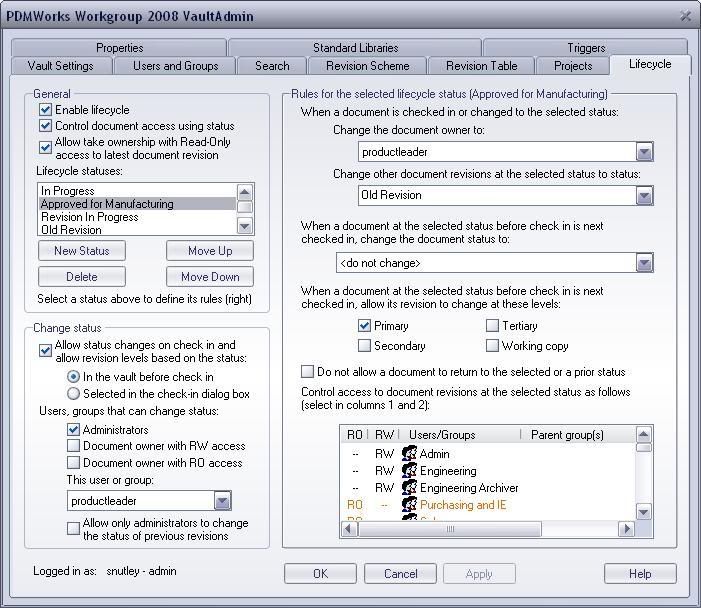Click the Engineering Archiver group icon

(408, 488)
